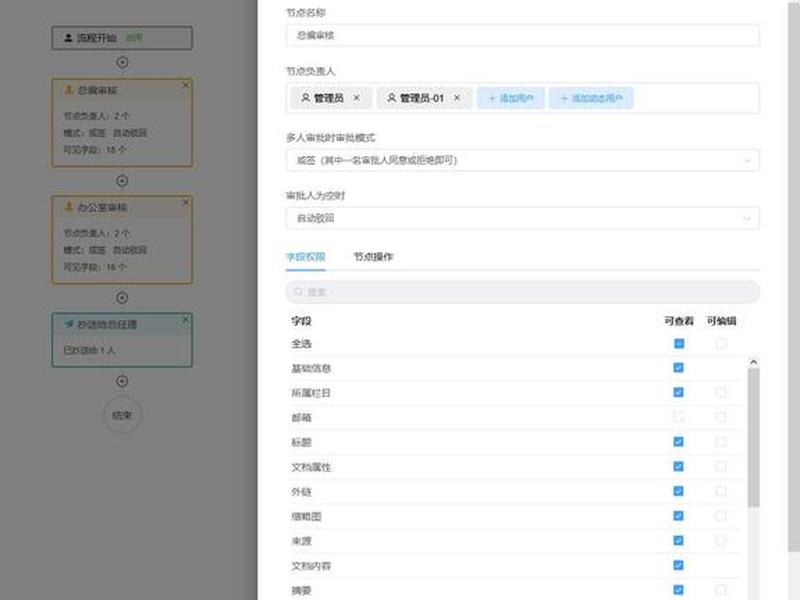
Task: Open the 抄送给总经理 node card
Action: point(122,340)
